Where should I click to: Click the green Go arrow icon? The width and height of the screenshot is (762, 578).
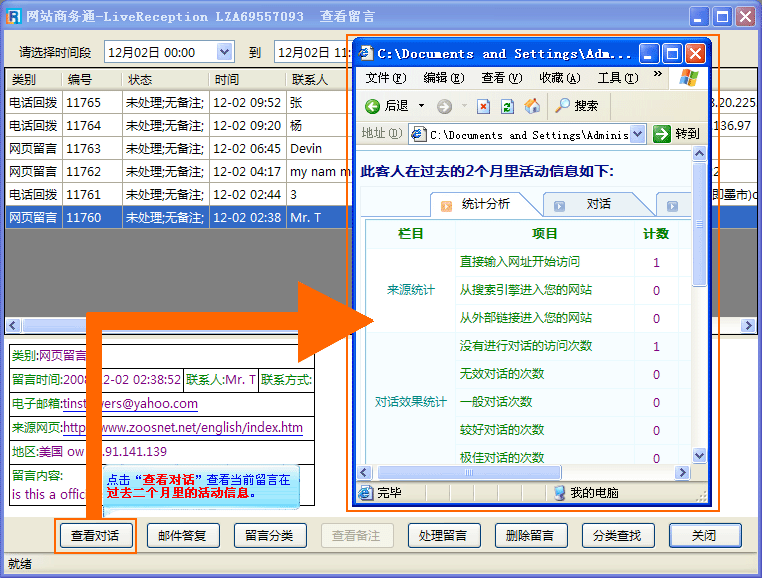tap(662, 134)
